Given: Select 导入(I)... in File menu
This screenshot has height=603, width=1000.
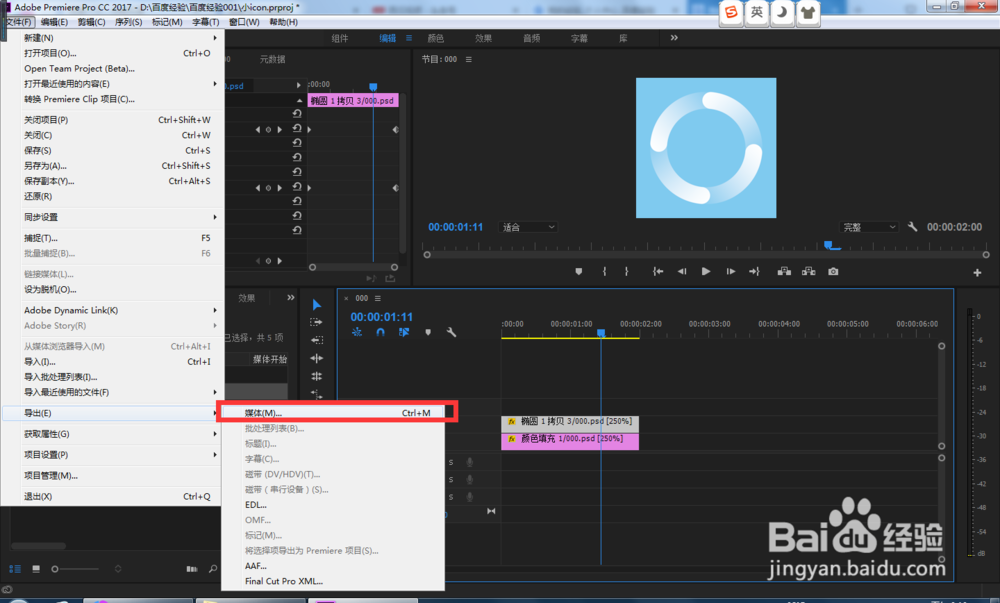Looking at the screenshot, I should coord(112,361).
